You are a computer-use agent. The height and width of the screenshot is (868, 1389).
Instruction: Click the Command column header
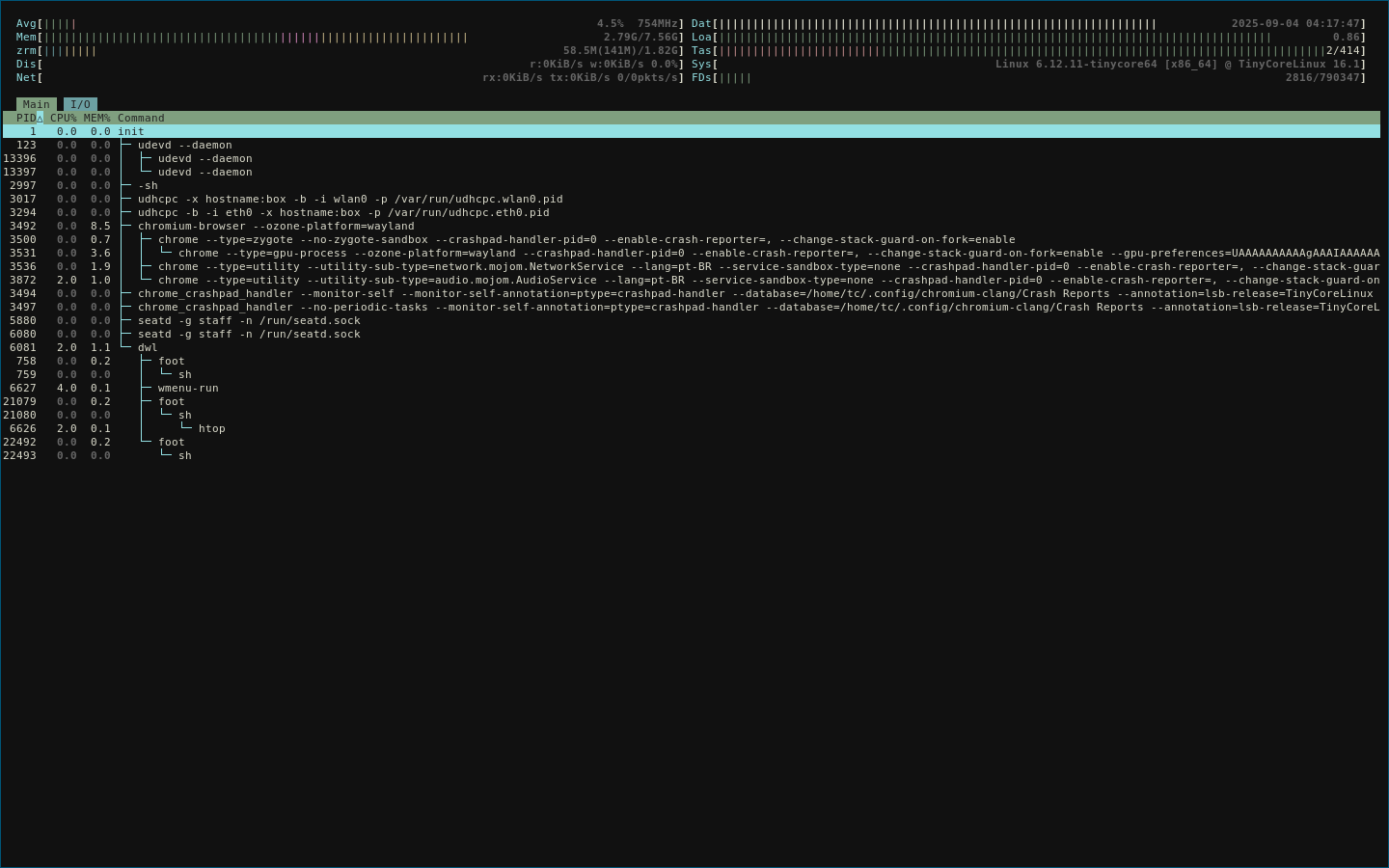(141, 118)
